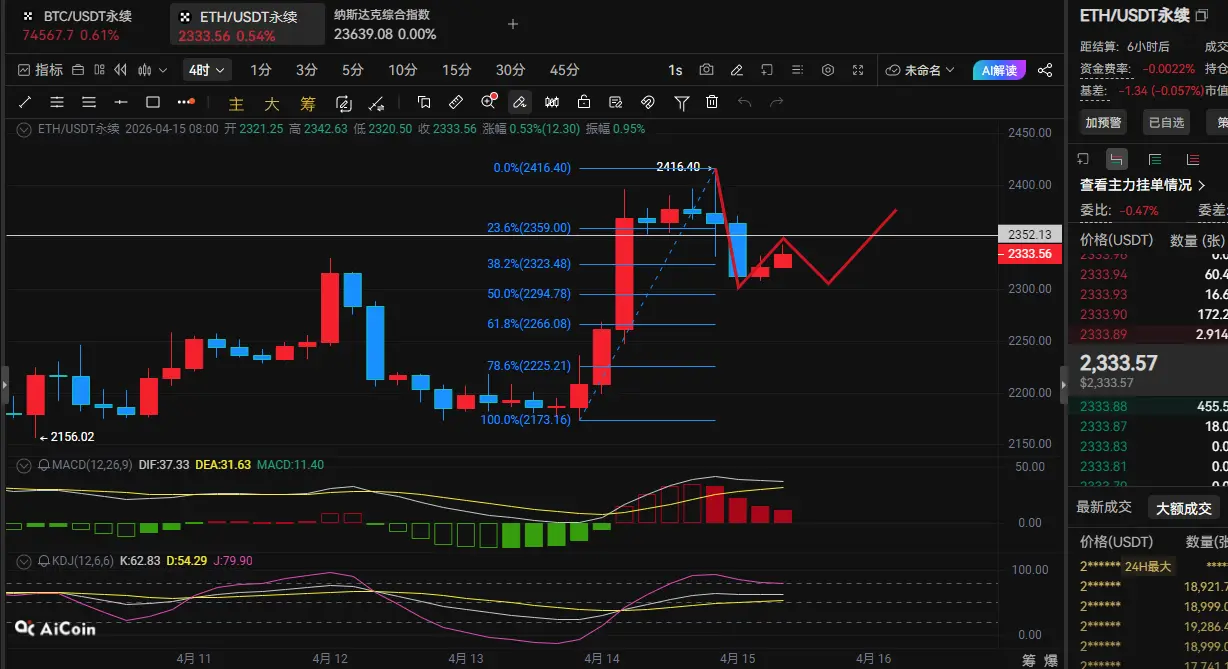Switch to the 45分 timeframe
The width and height of the screenshot is (1228, 669).
(565, 70)
